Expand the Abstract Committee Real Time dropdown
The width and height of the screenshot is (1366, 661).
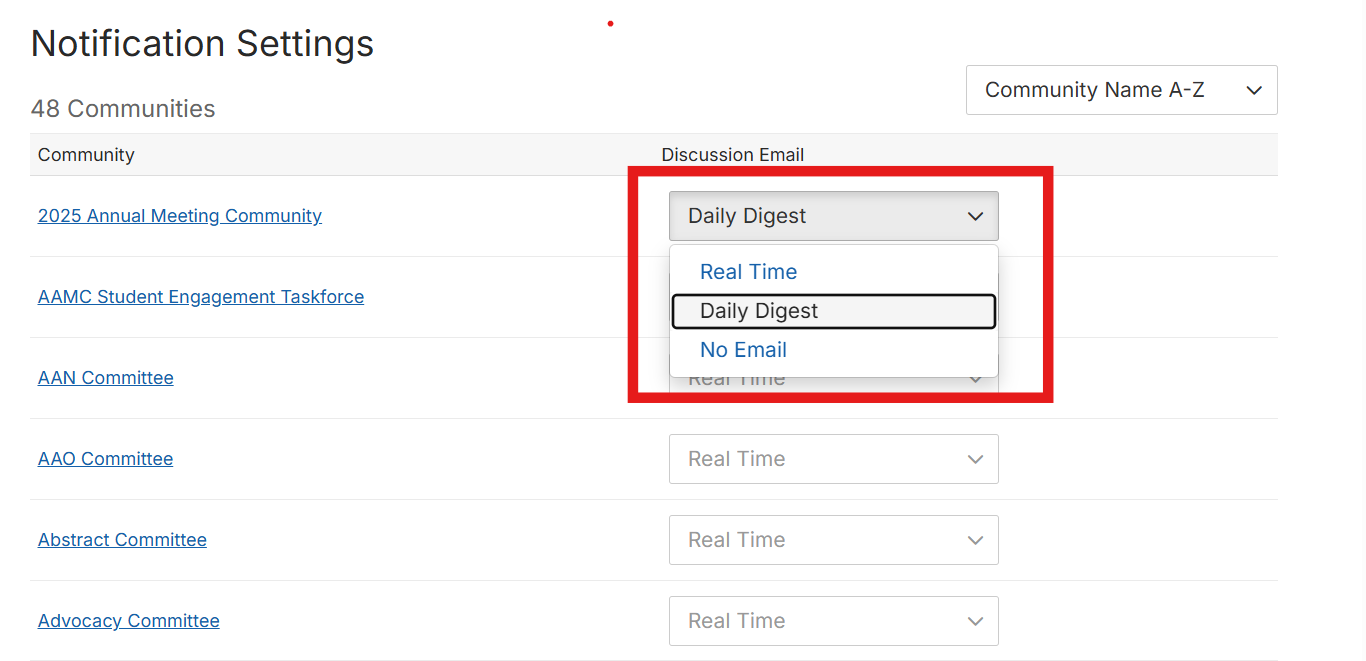(x=833, y=540)
